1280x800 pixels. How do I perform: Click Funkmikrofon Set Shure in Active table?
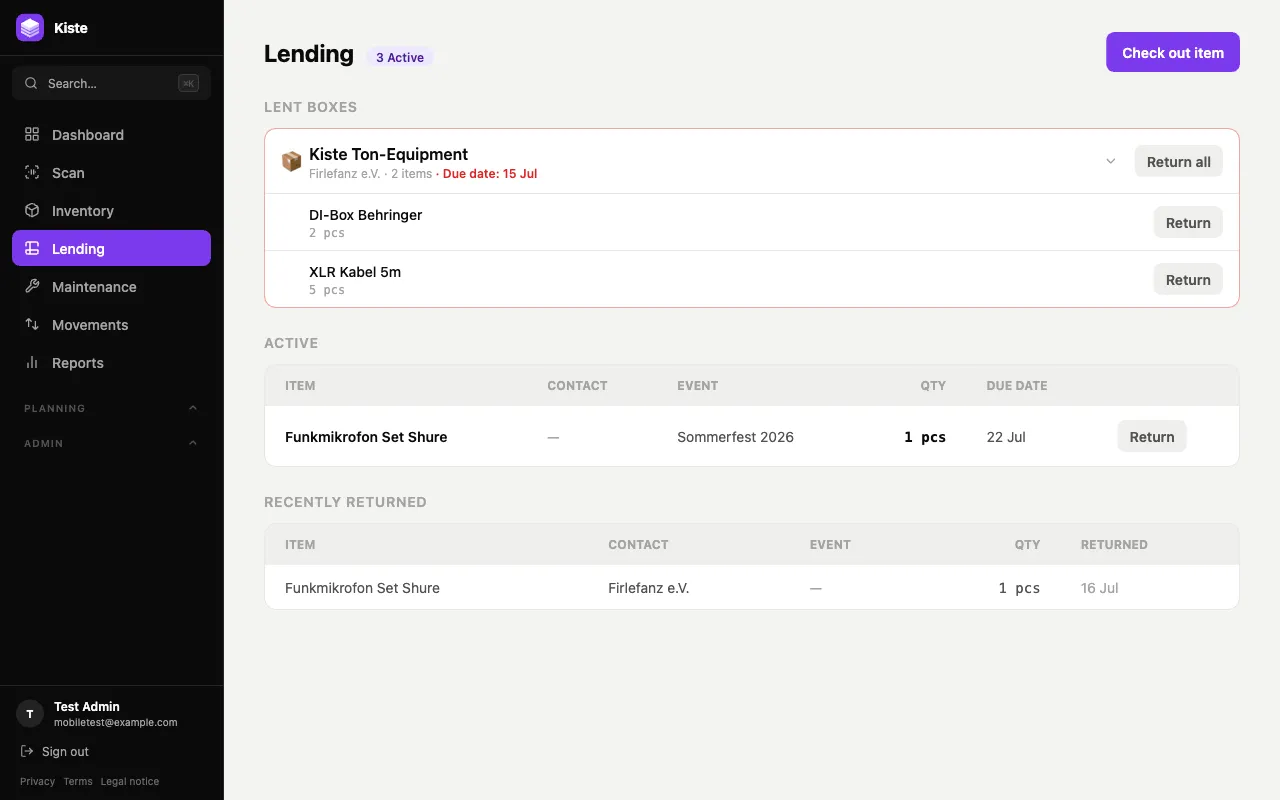click(366, 436)
